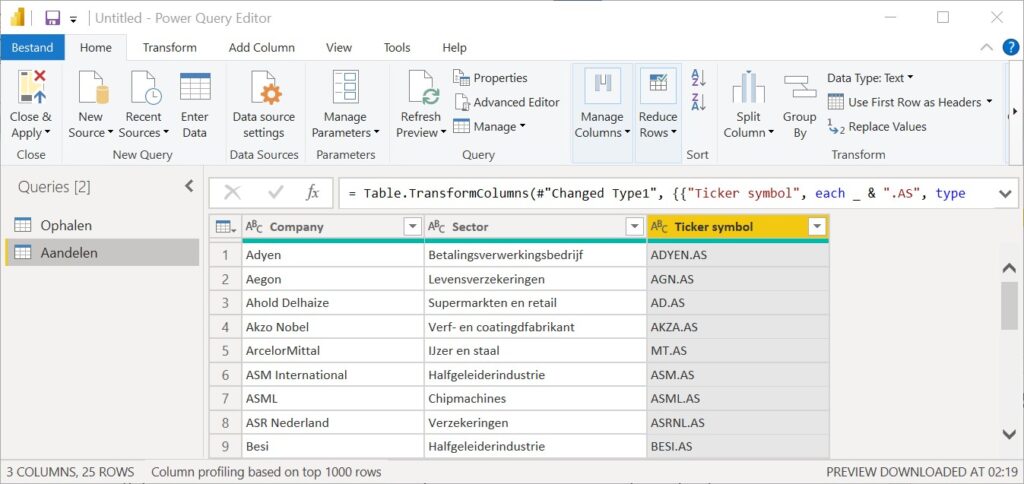Open the Ticker symbol column filter dropdown

(817, 227)
